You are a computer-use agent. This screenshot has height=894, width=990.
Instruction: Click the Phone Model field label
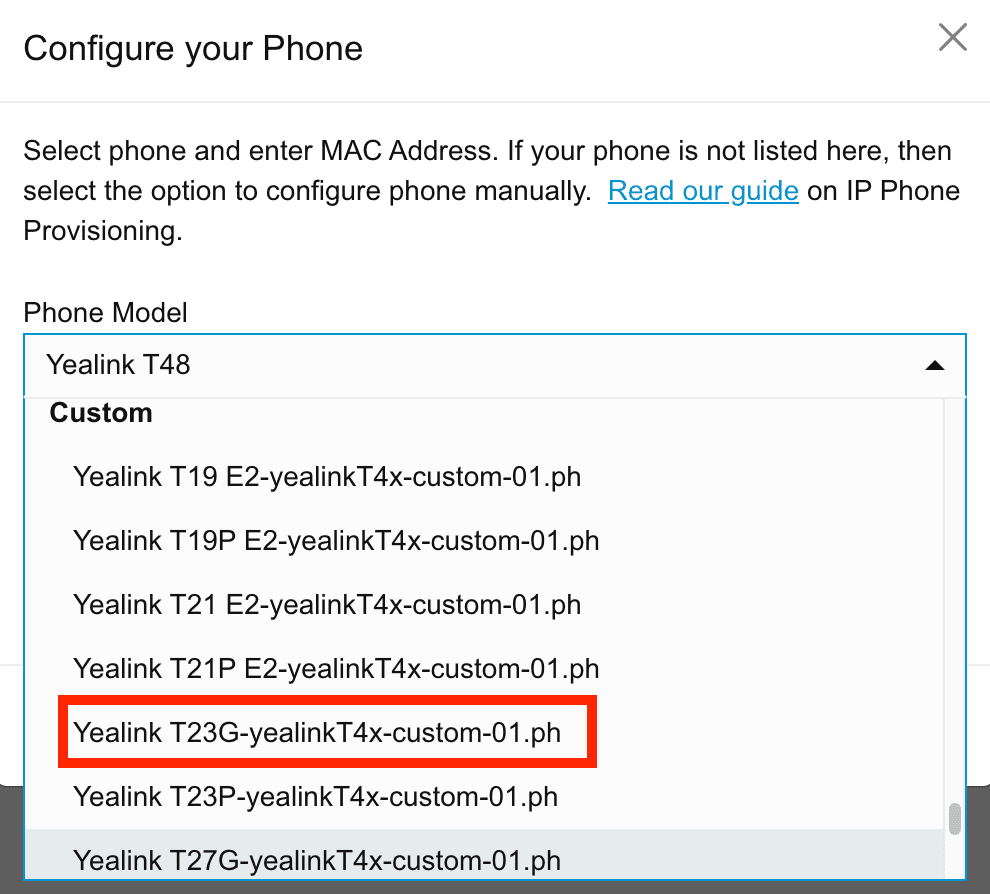(105, 313)
